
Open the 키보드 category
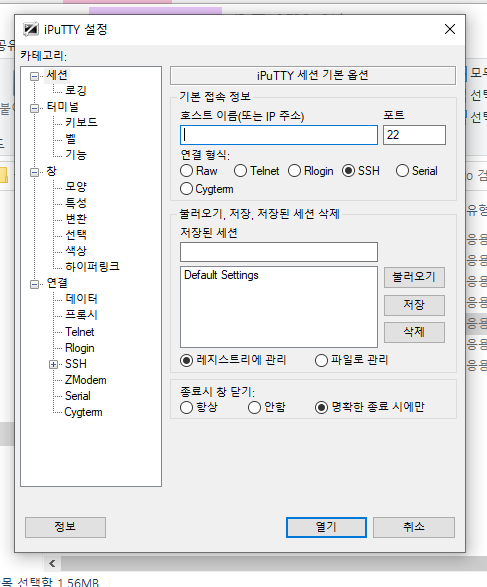[x=81, y=122]
